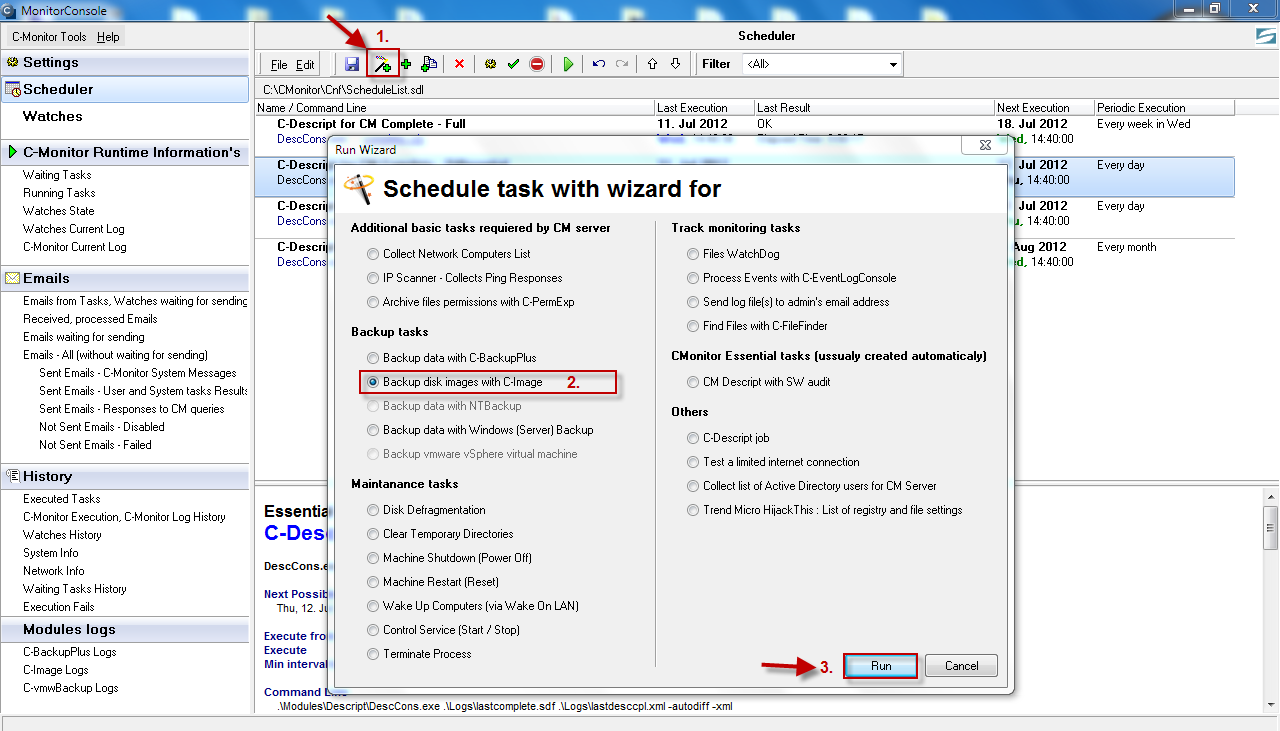The height and width of the screenshot is (731, 1280).
Task: Open C-Monitor Tools menu
Action: 49,37
